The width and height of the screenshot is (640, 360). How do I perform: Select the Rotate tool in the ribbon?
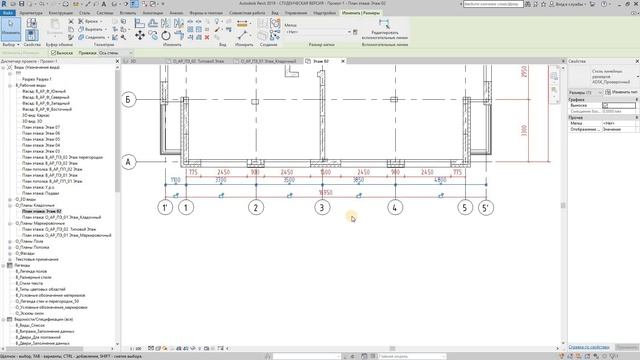[166, 36]
